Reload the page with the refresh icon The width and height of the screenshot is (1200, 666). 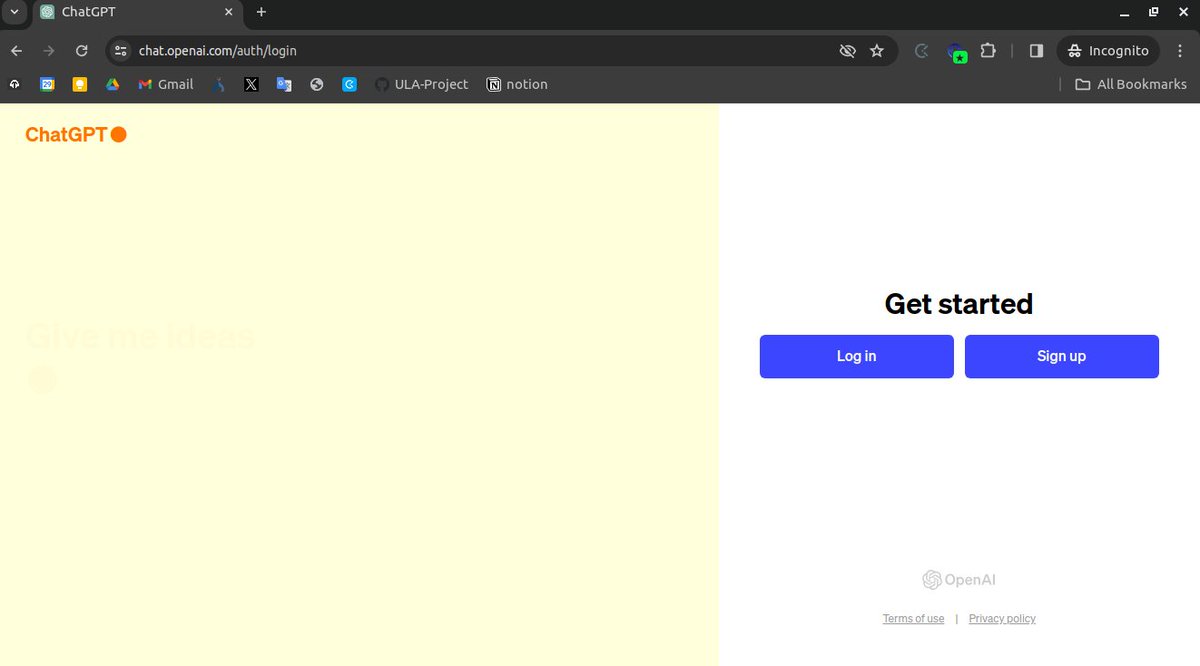pyautogui.click(x=82, y=50)
